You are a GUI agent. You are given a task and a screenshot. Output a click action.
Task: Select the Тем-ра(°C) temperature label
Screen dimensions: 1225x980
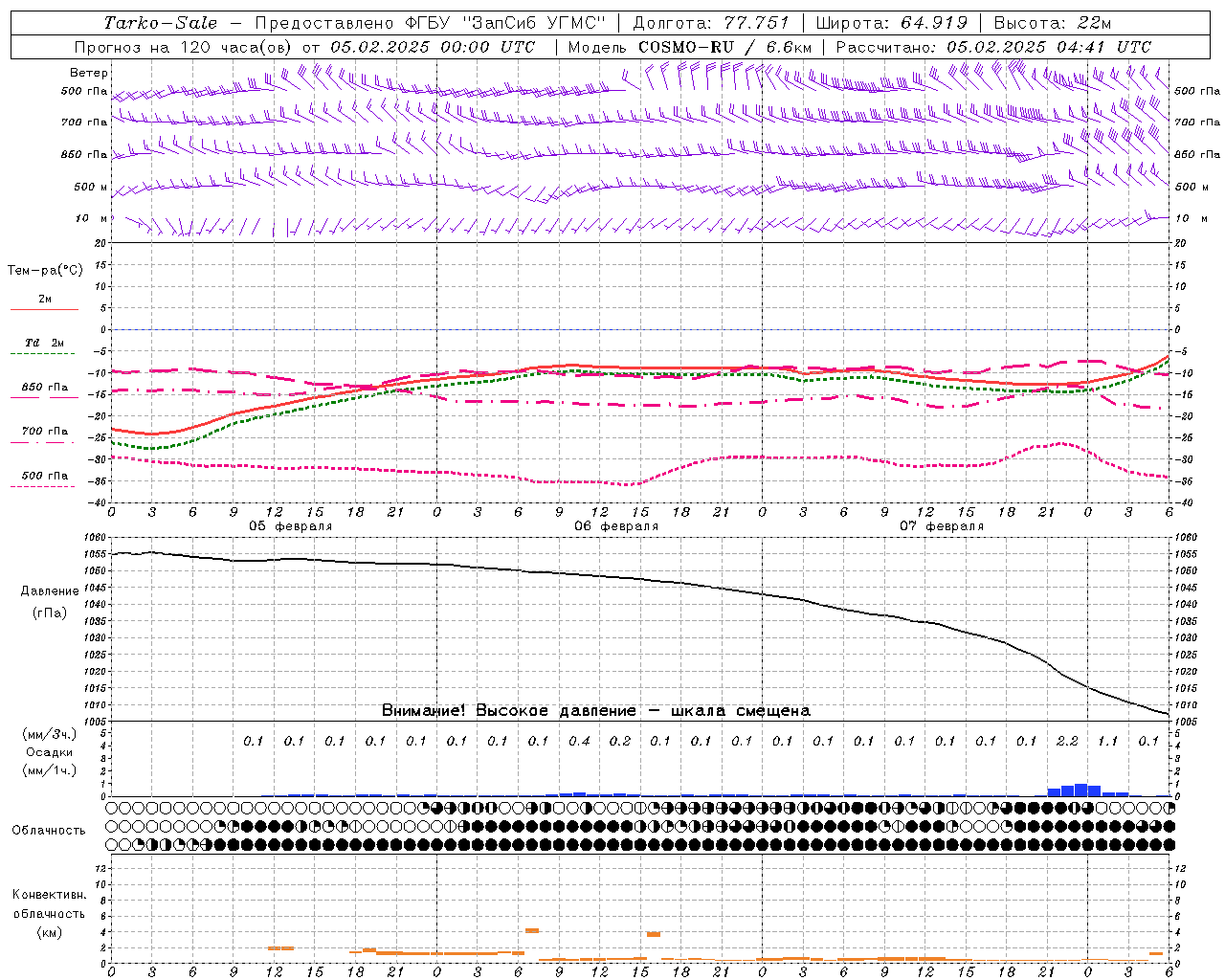click(45, 271)
